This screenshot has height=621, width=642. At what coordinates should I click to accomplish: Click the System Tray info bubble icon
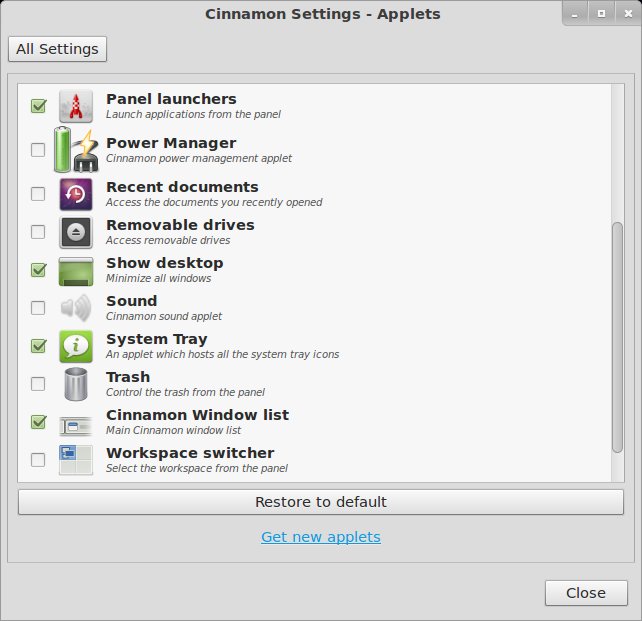pyautogui.click(x=76, y=346)
